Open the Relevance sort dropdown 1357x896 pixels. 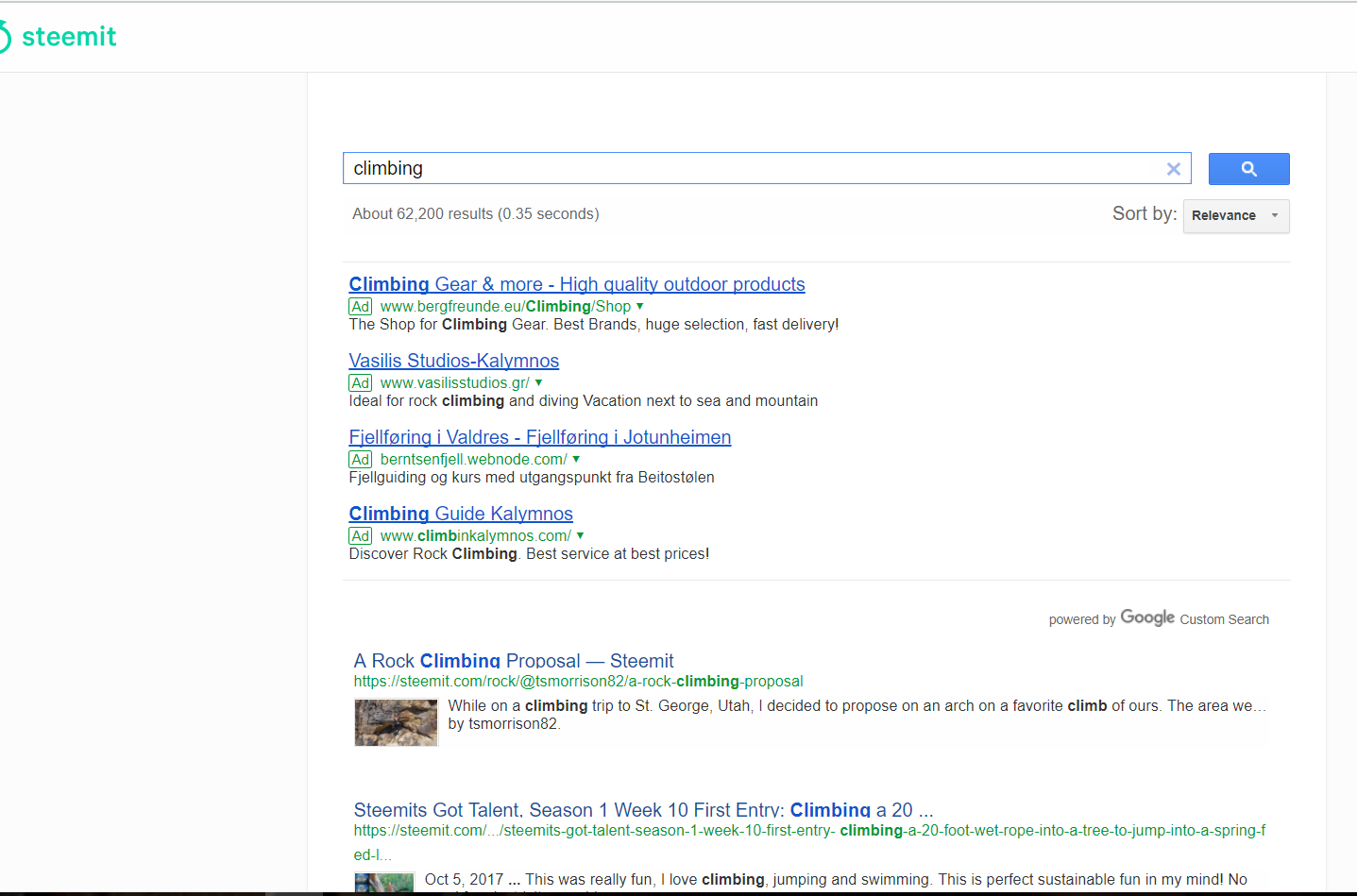click(x=1236, y=216)
